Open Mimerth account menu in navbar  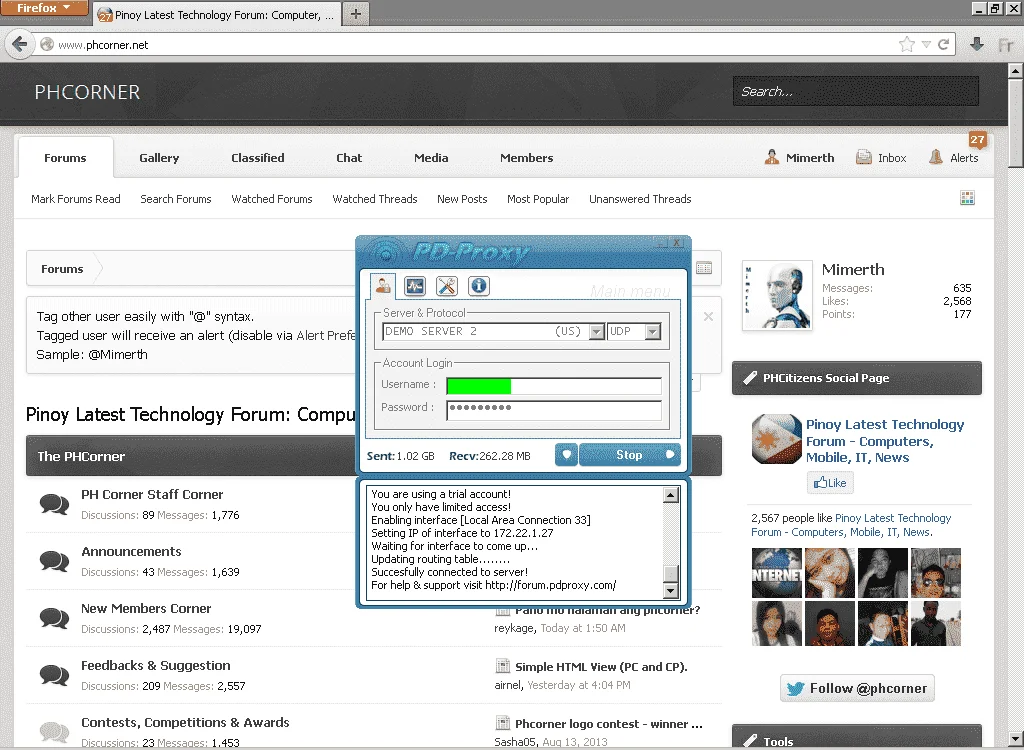pyautogui.click(x=799, y=157)
